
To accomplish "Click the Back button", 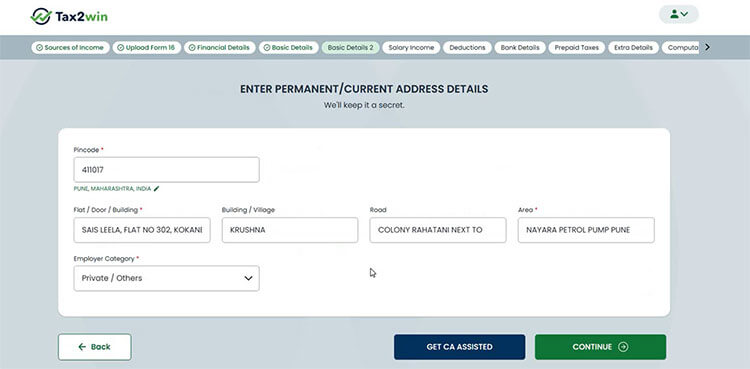I will (95, 347).
